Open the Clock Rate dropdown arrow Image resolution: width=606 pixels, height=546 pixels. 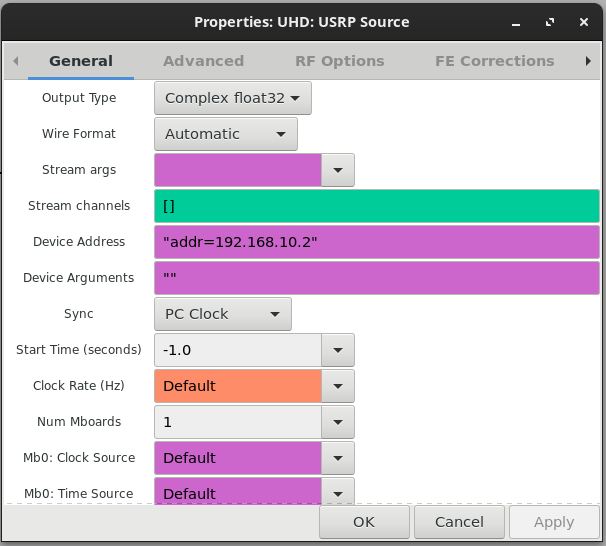point(338,386)
